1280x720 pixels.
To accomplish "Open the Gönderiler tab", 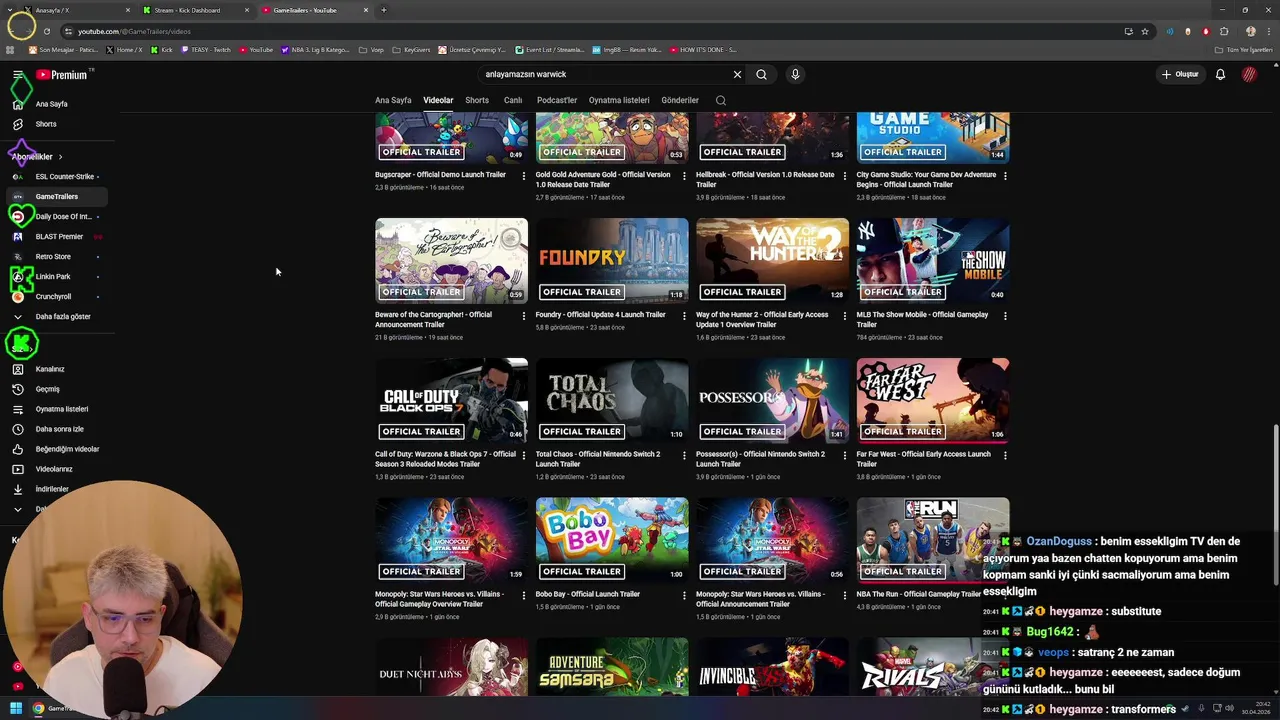I will coord(680,100).
